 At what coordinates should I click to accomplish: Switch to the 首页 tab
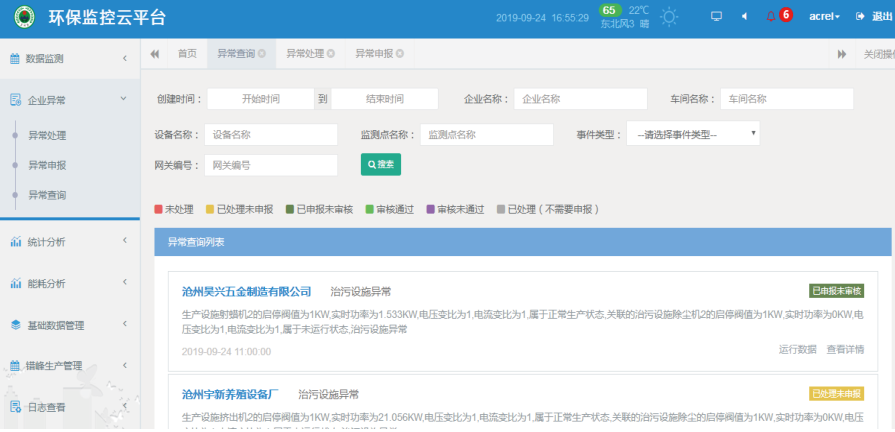(x=187, y=54)
